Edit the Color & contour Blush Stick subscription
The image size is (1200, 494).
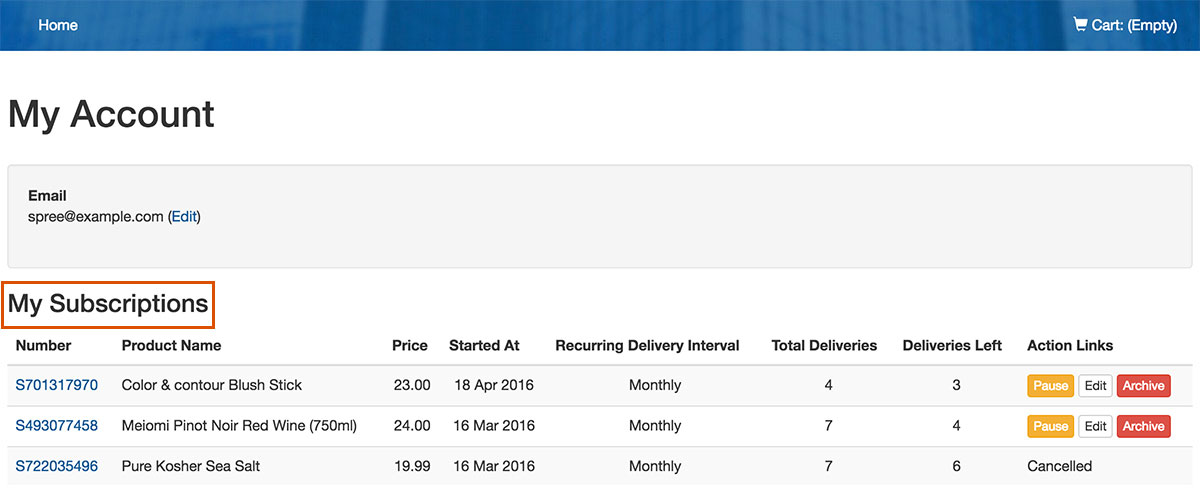tap(1096, 386)
